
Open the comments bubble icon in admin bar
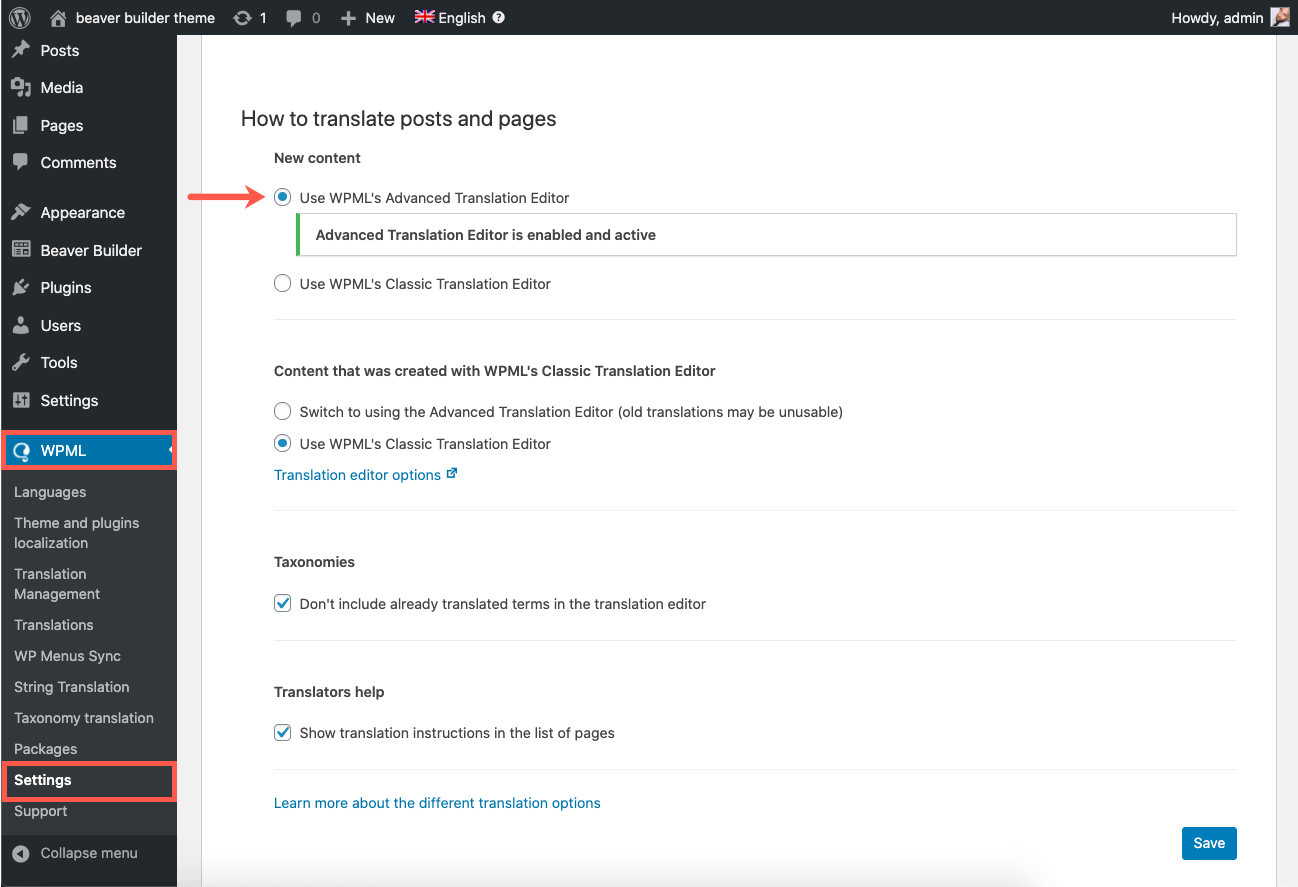tap(294, 17)
